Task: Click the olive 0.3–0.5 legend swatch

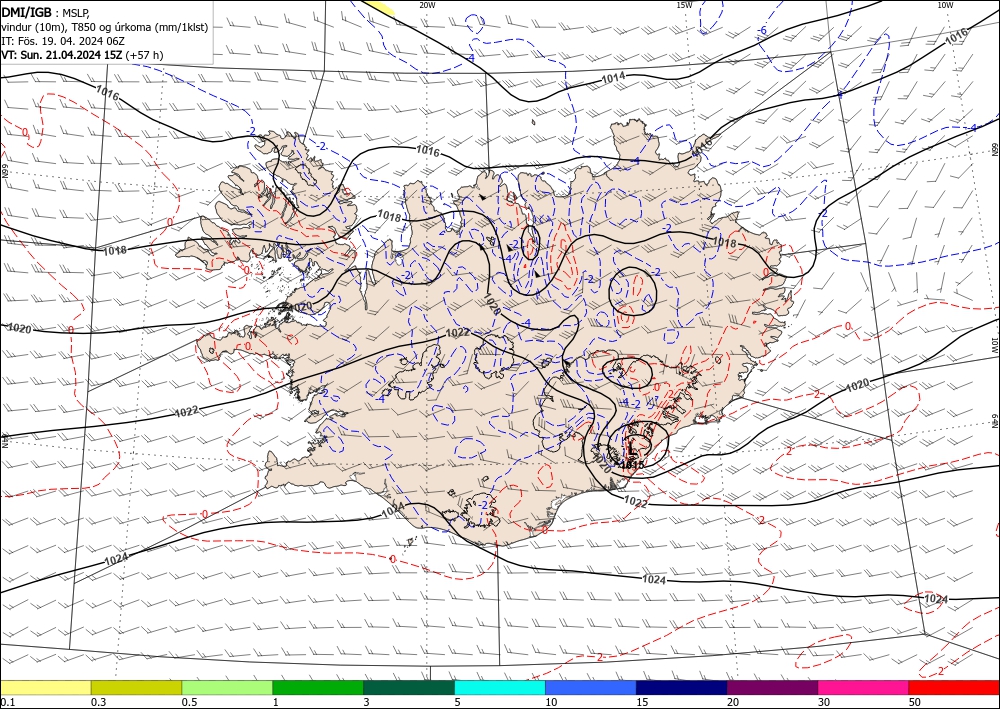Action: 136,687
